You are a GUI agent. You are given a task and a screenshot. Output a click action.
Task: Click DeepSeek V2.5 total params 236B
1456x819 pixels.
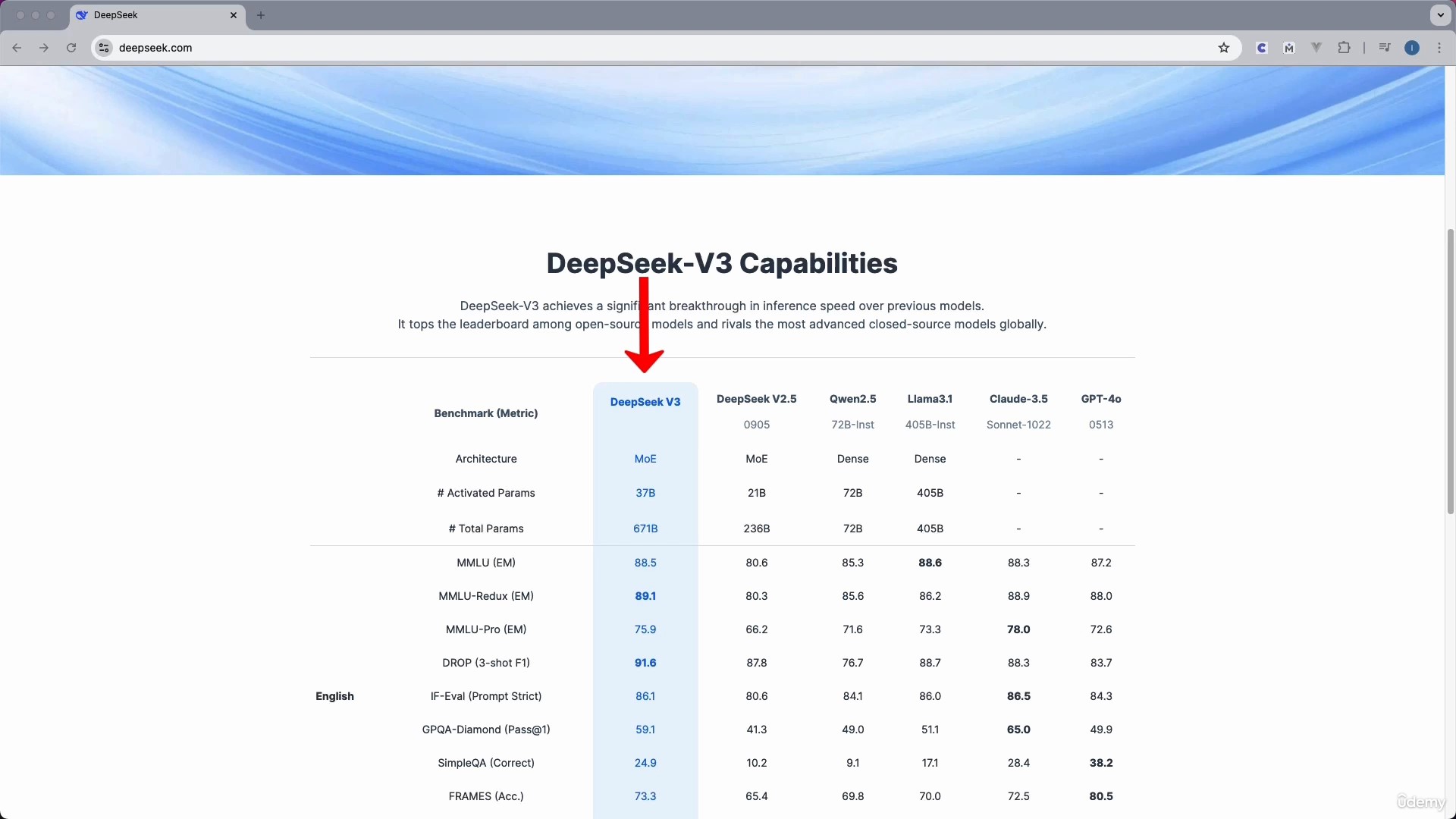point(757,529)
